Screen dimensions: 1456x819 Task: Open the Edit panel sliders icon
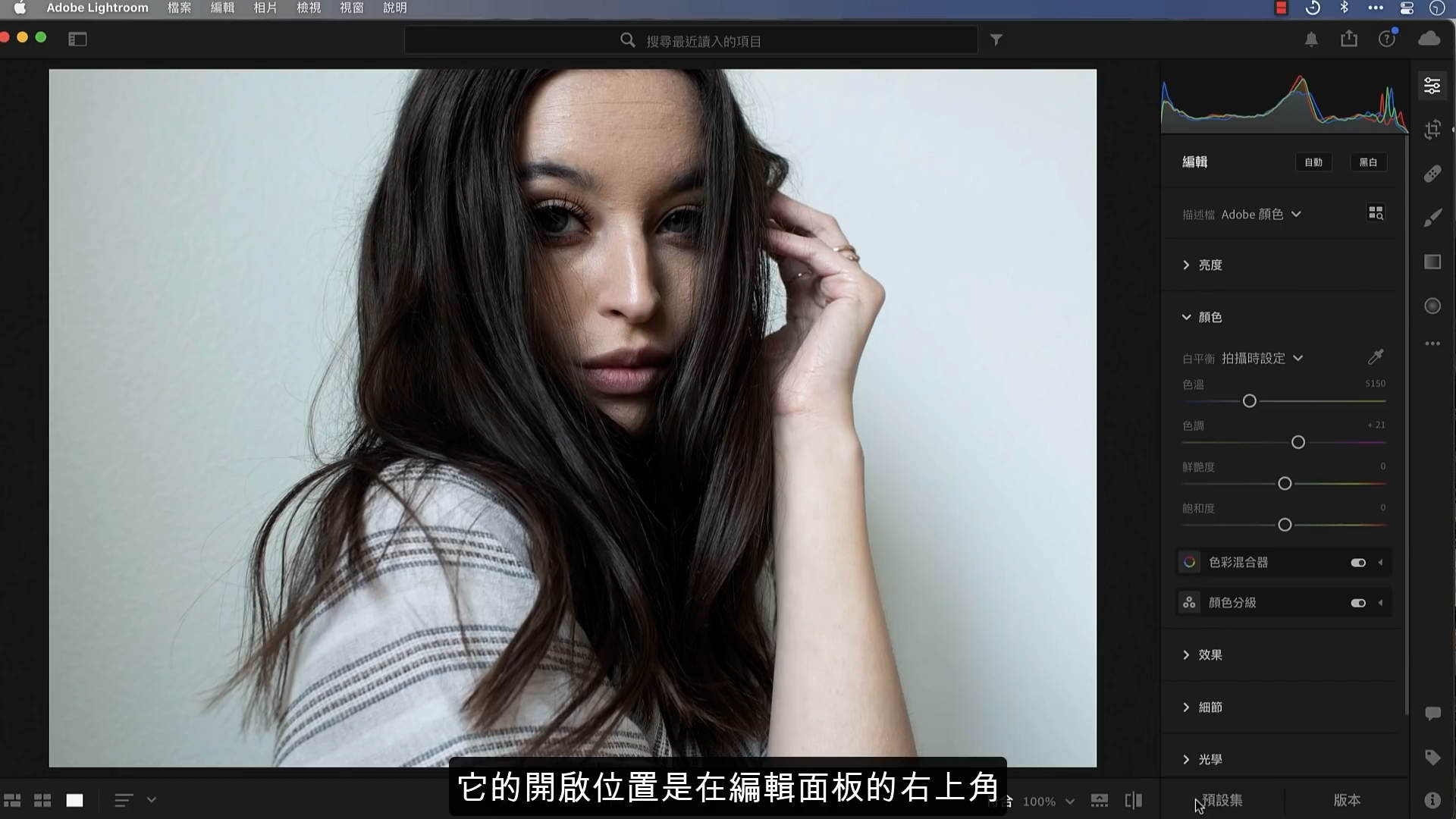tap(1432, 85)
